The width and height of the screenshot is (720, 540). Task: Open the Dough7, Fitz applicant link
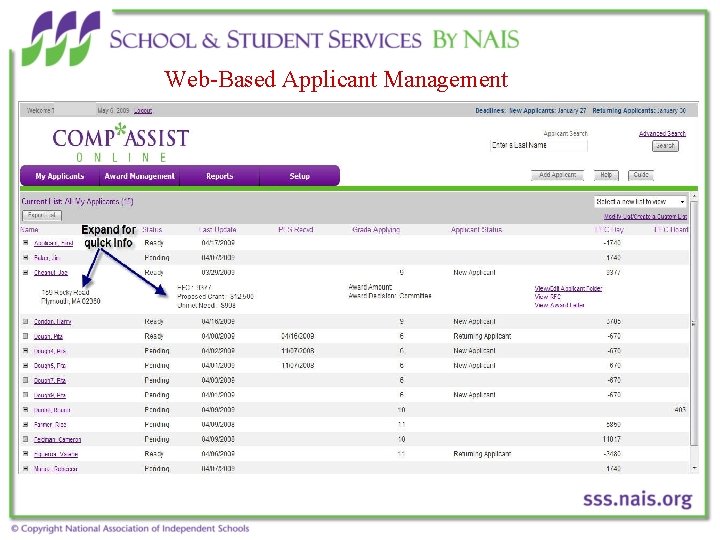50,381
